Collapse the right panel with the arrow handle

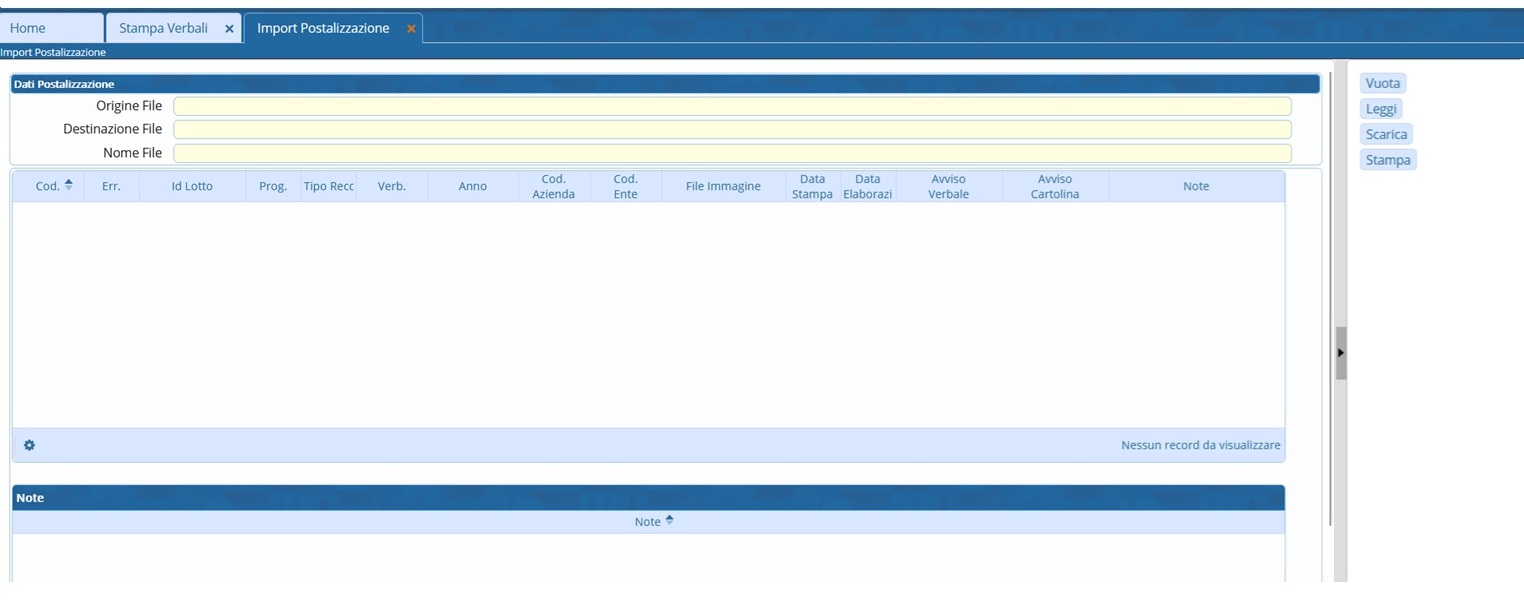pyautogui.click(x=1341, y=353)
